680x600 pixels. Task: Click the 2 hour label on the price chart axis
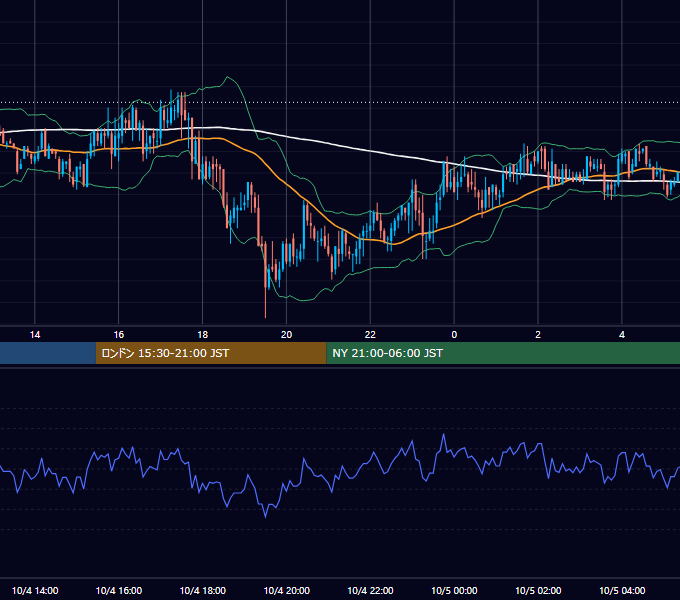pos(538,335)
